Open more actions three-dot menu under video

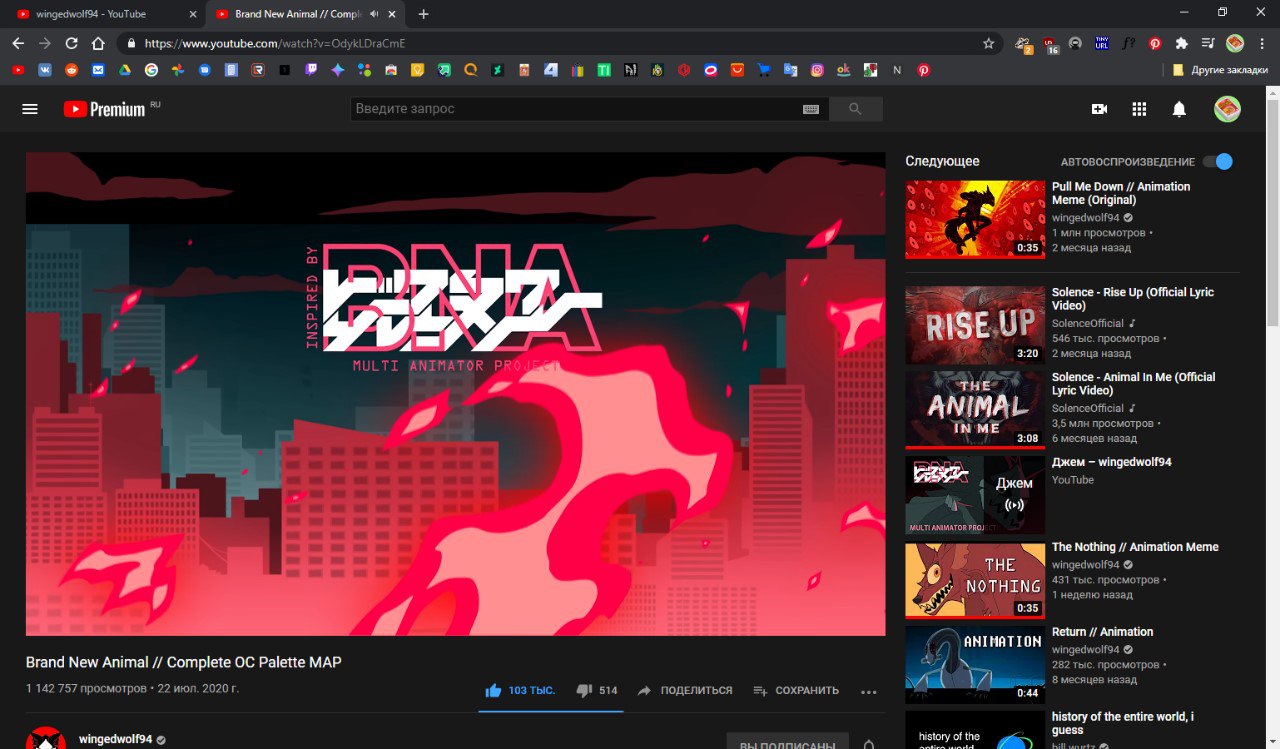click(868, 691)
